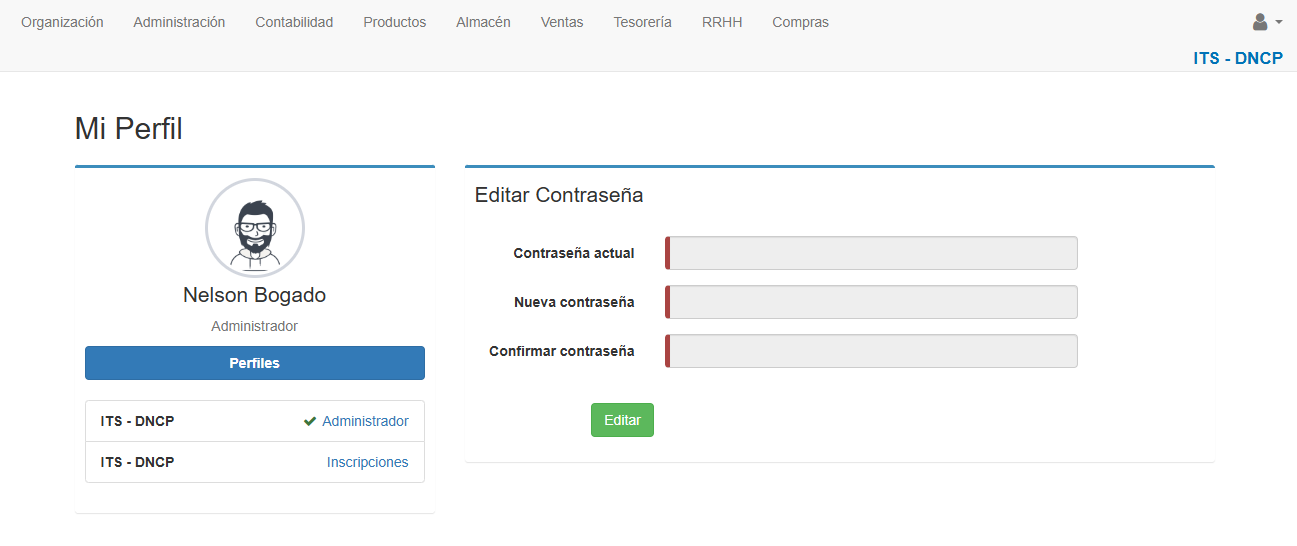Image resolution: width=1297 pixels, height=546 pixels.
Task: Switch to the Inscripciones profile link
Action: pyautogui.click(x=367, y=463)
